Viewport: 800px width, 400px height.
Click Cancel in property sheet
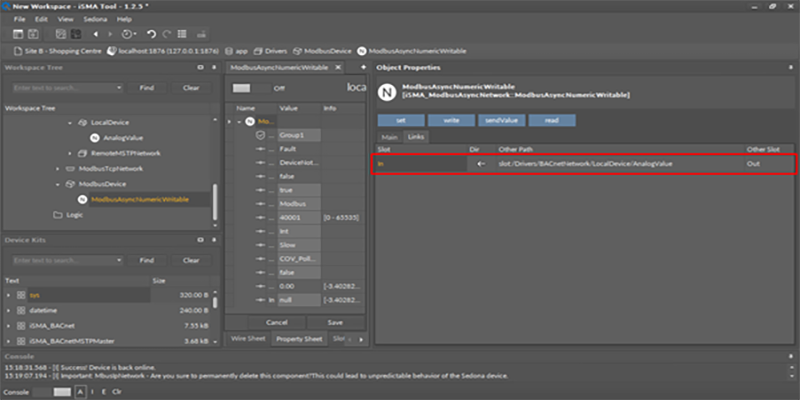pyautogui.click(x=277, y=322)
